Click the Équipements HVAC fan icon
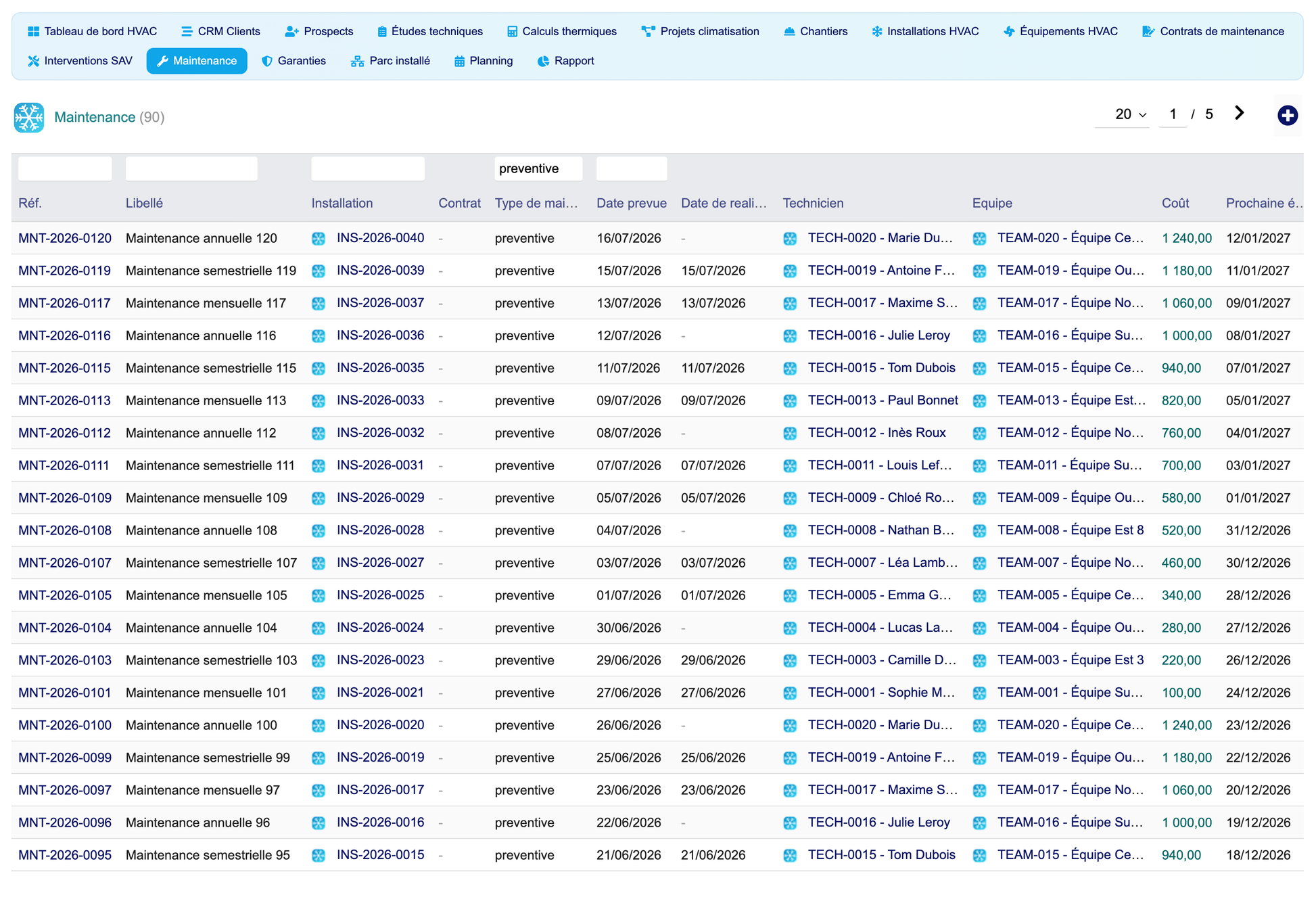The width and height of the screenshot is (1316, 924). point(1009,31)
